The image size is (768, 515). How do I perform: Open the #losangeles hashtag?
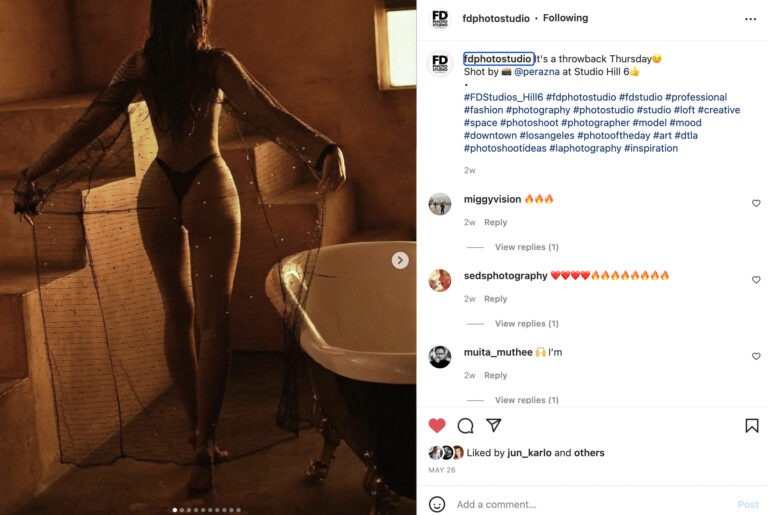coord(547,135)
